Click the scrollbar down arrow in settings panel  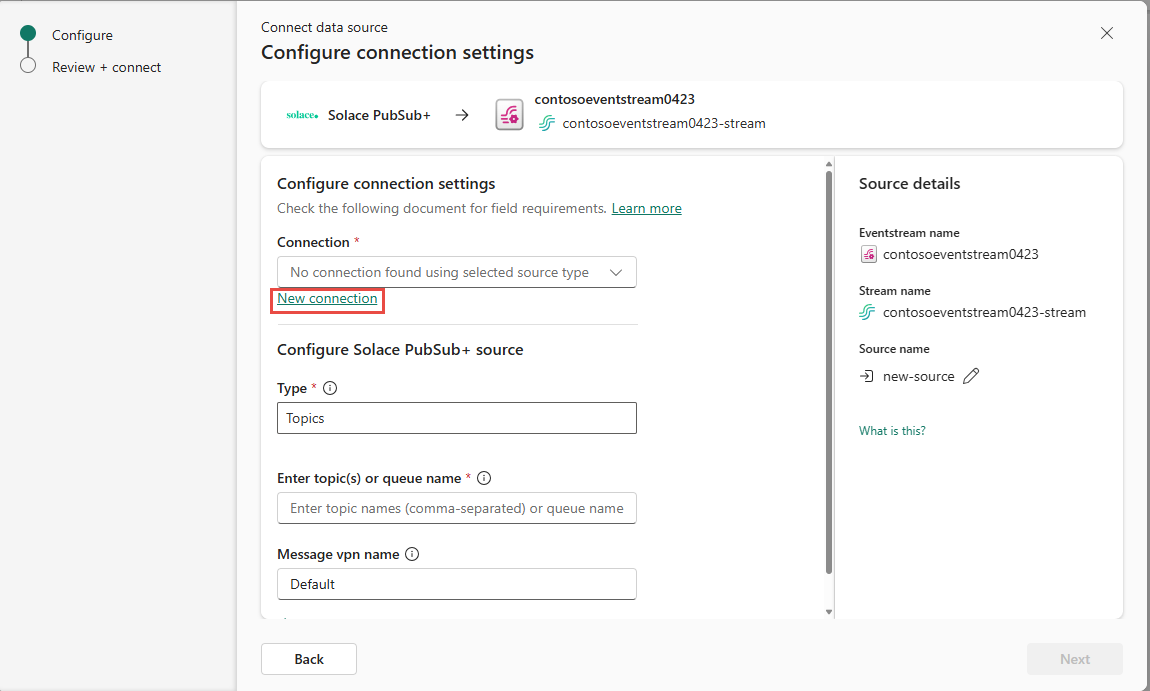click(x=829, y=612)
